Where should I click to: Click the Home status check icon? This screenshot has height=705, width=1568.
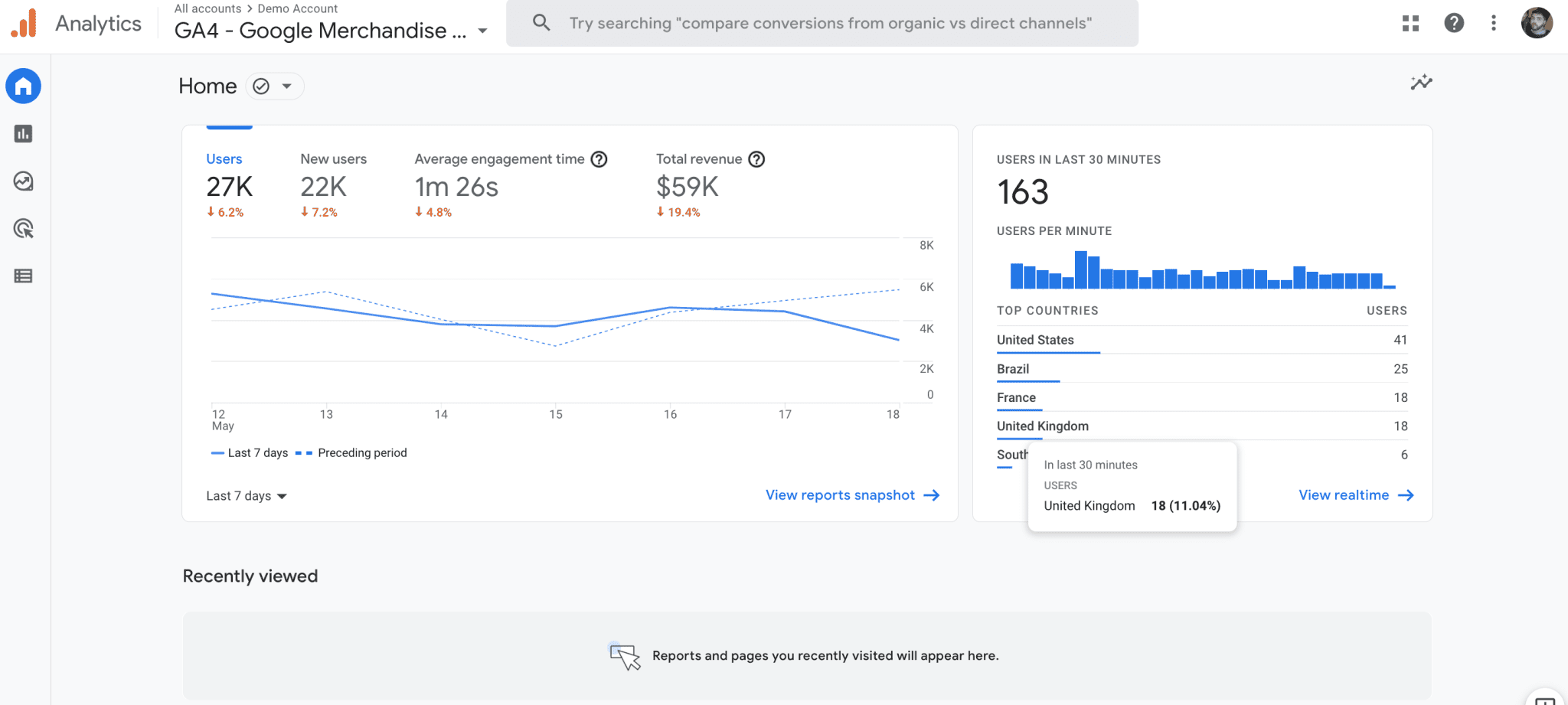point(261,86)
